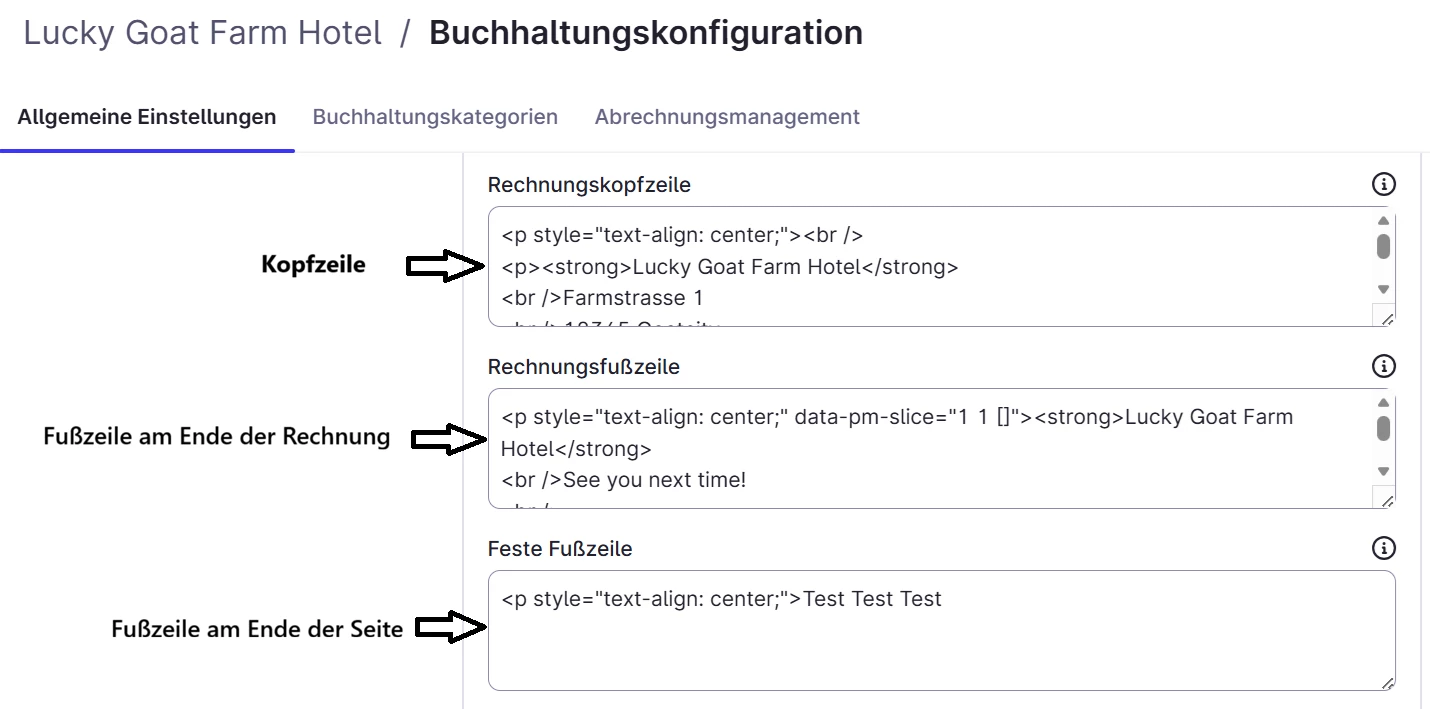
Task: Click resize grip of Rechnungsfußzeile textarea
Action: (x=1386, y=500)
